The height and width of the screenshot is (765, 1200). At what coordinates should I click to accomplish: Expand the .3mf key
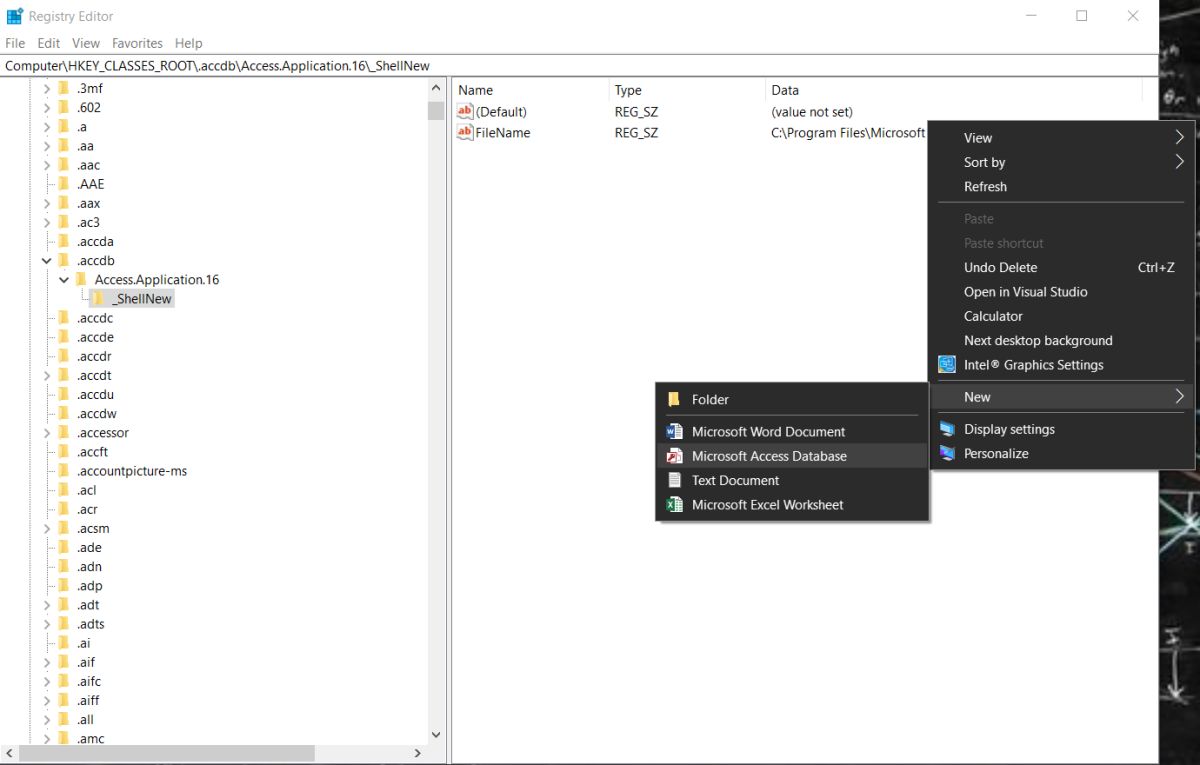(x=46, y=88)
